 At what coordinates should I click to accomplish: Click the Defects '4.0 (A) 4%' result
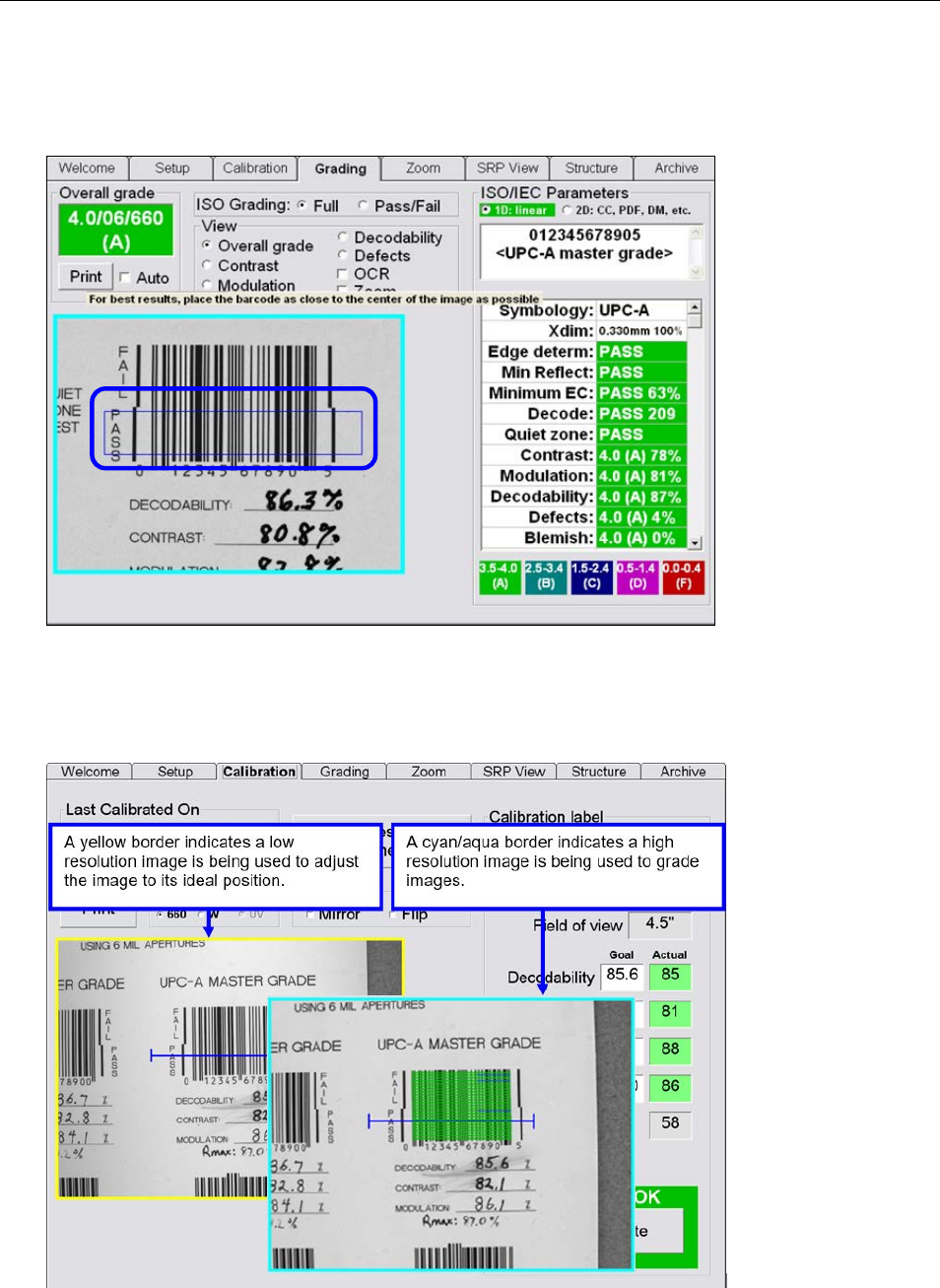point(641,517)
